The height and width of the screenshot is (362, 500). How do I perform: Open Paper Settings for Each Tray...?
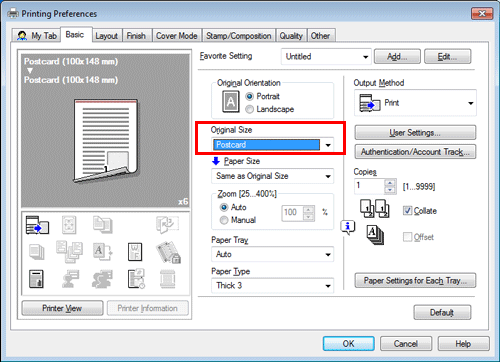point(415,281)
